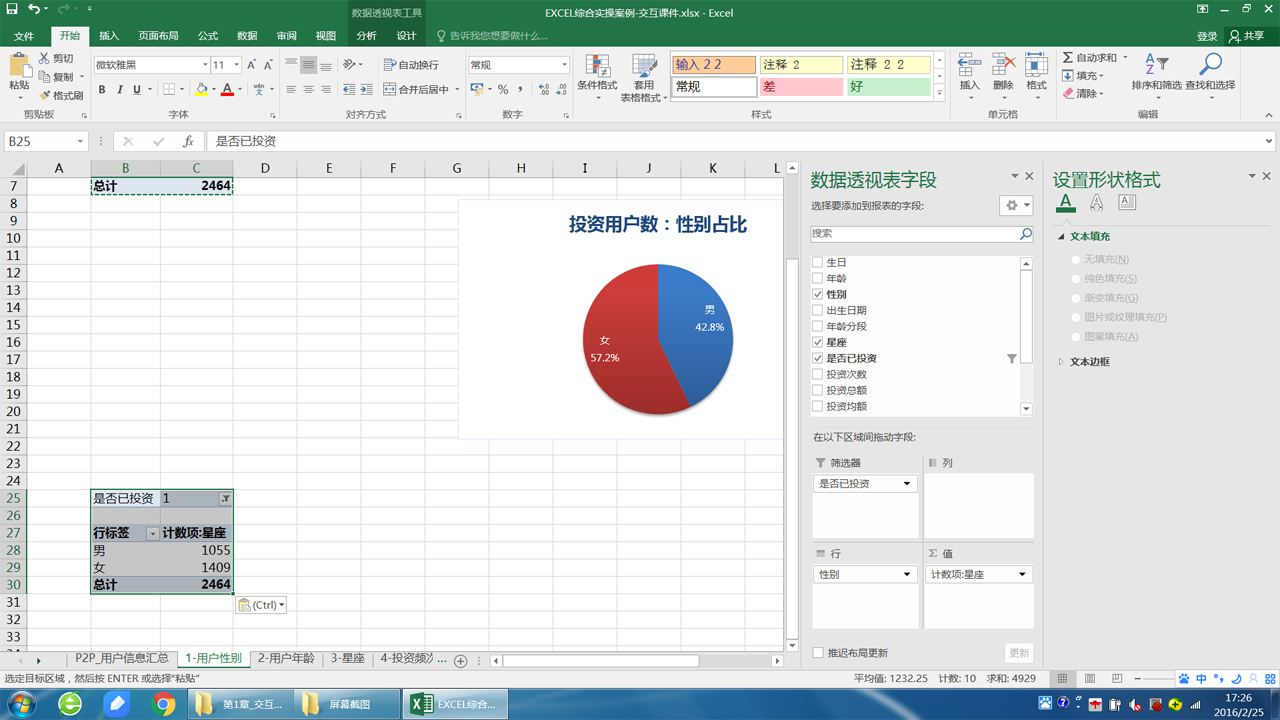Open the Name Box dropdown arrow

click(80, 141)
